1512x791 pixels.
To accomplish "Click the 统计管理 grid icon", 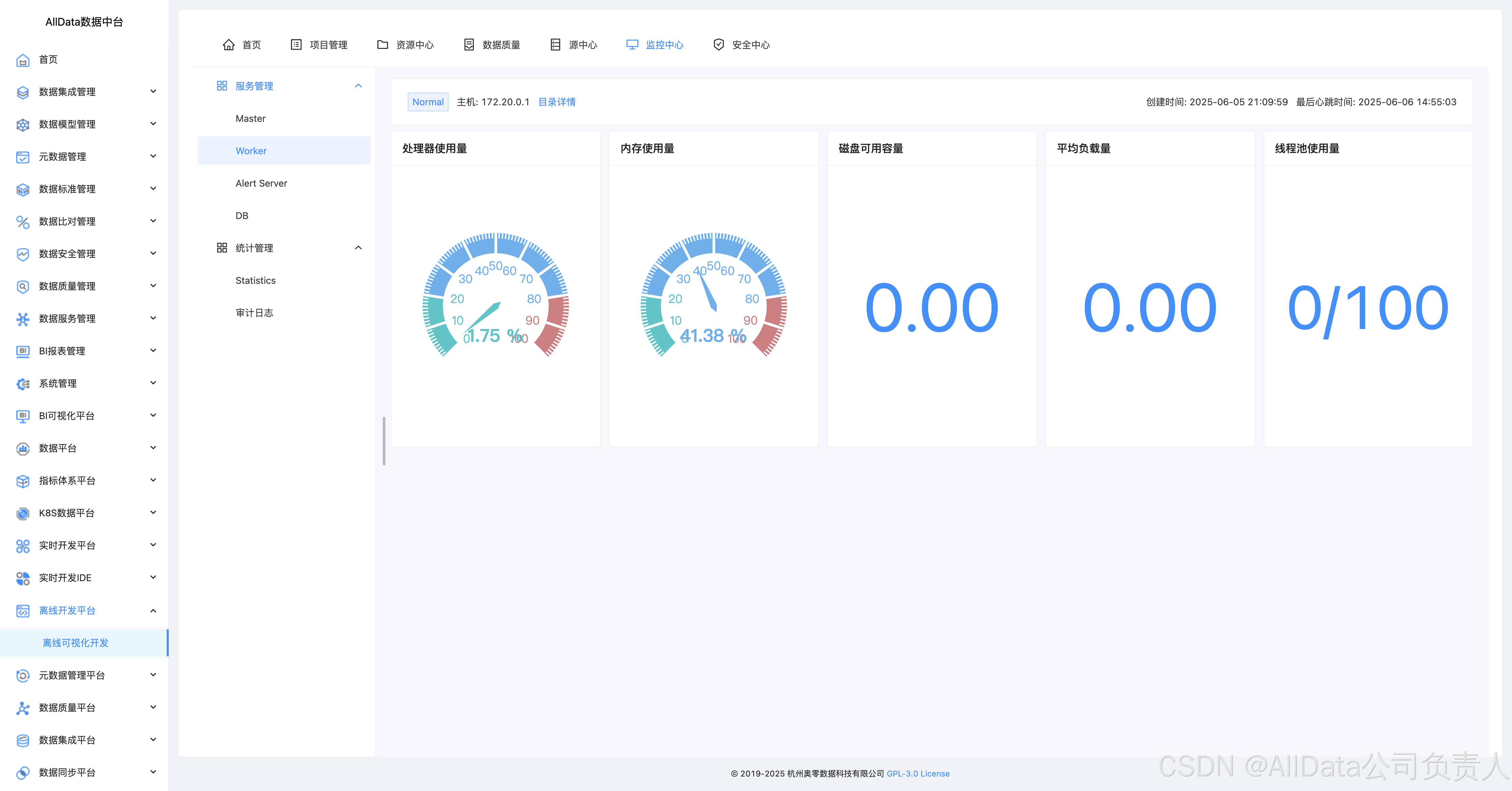I will (222, 248).
